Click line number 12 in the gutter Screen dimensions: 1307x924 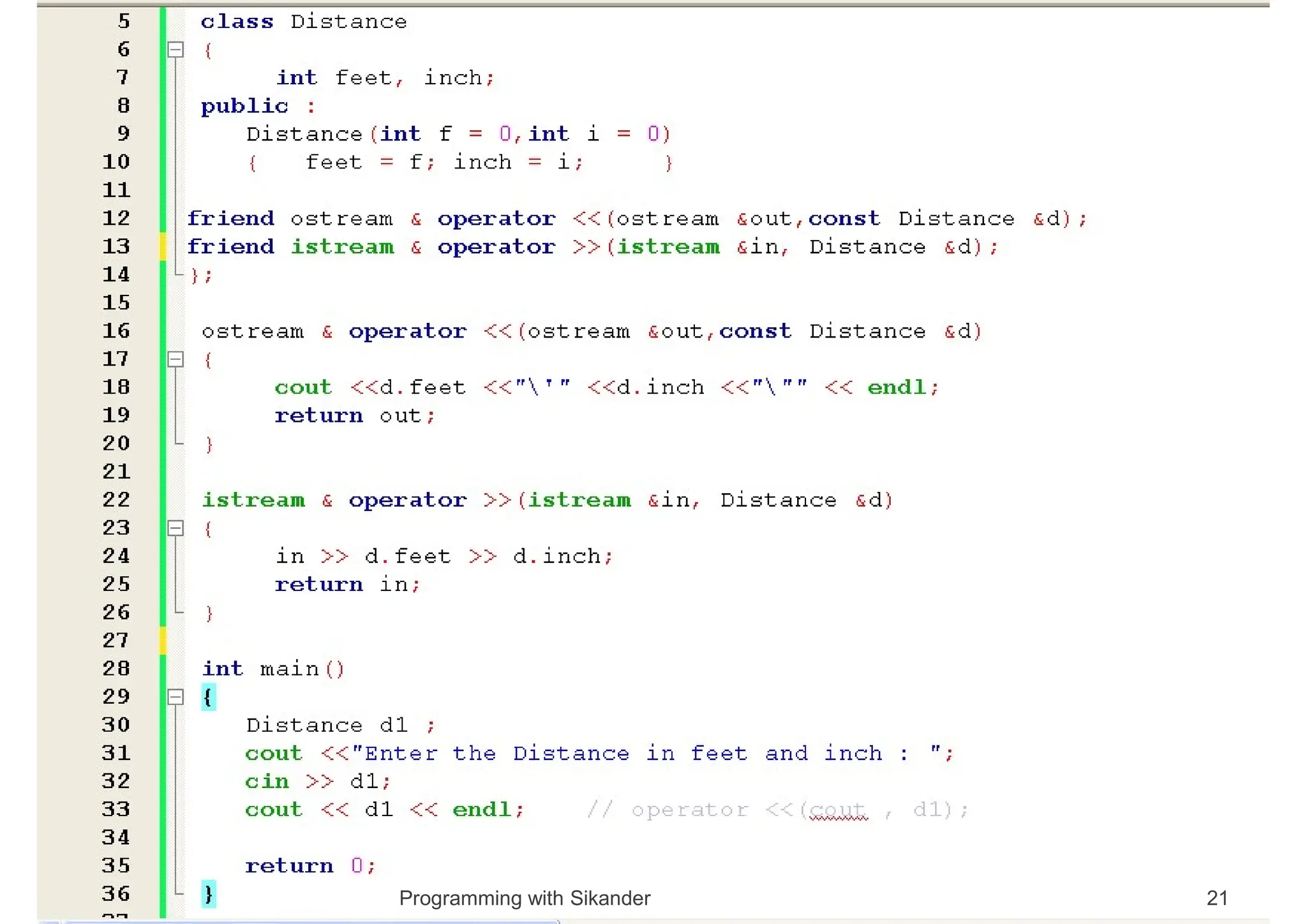point(116,218)
